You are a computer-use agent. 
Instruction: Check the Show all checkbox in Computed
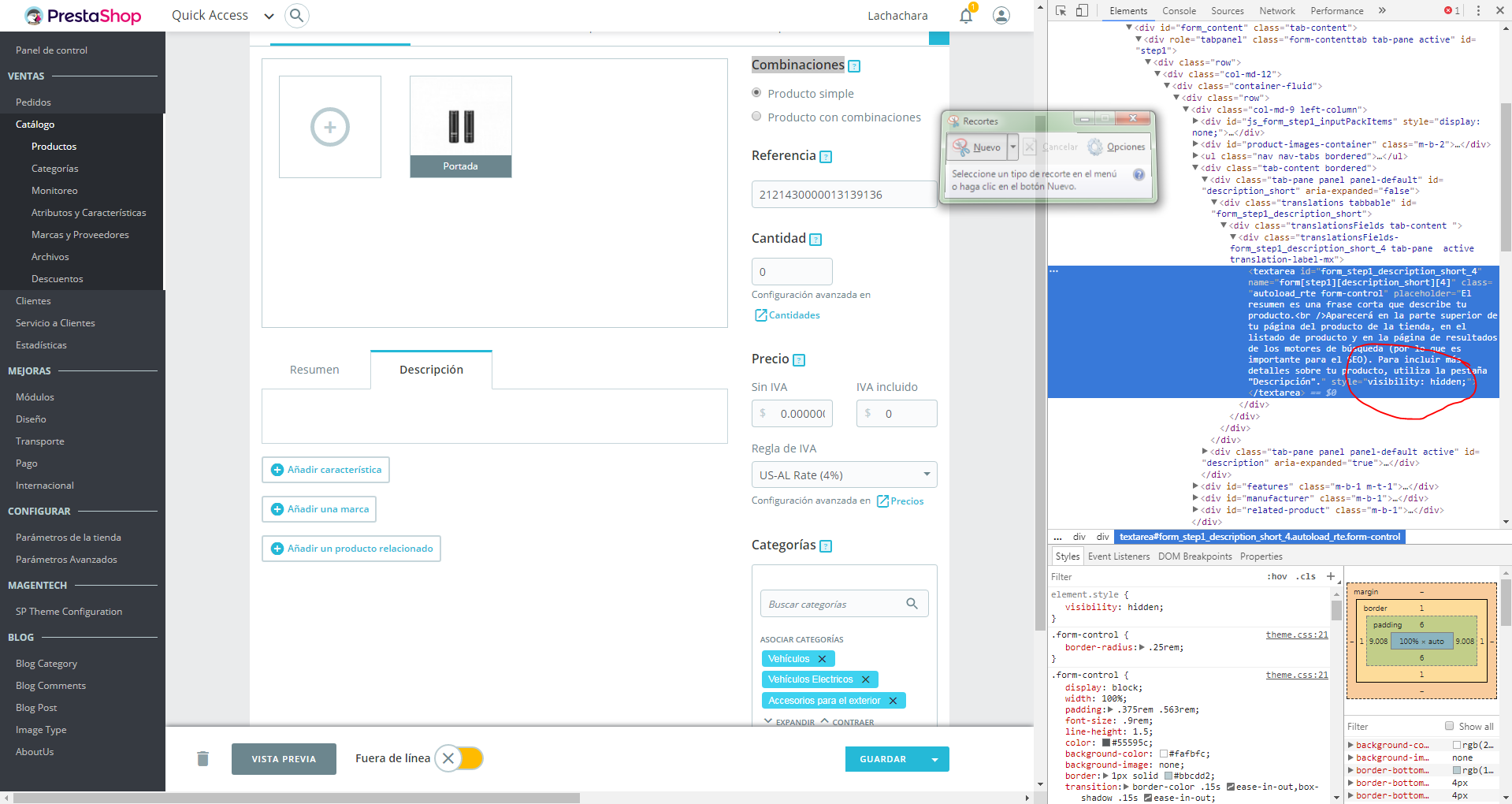pos(1449,726)
